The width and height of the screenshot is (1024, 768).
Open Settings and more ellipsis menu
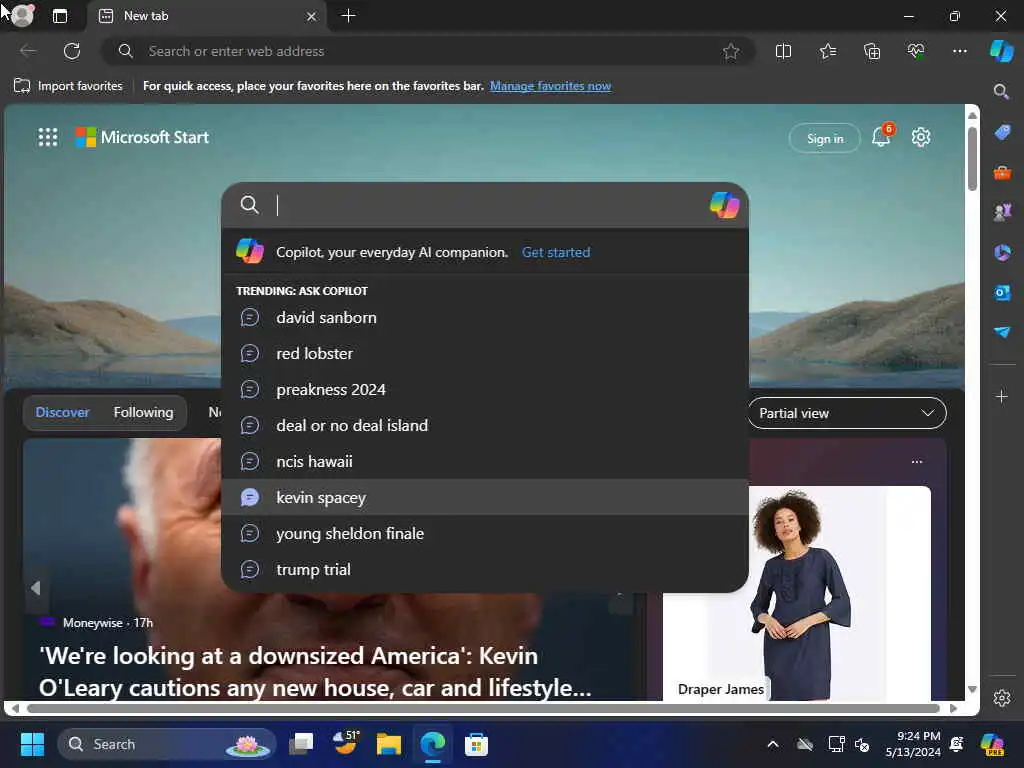coord(959,51)
